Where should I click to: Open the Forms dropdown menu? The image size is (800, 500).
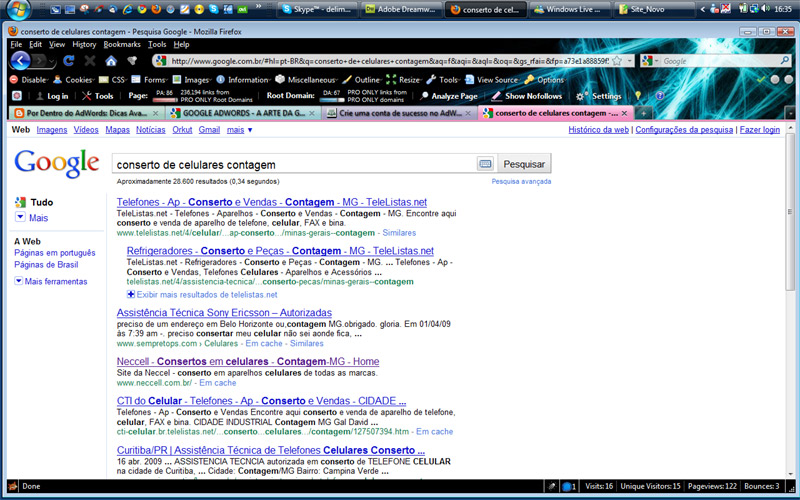point(150,80)
